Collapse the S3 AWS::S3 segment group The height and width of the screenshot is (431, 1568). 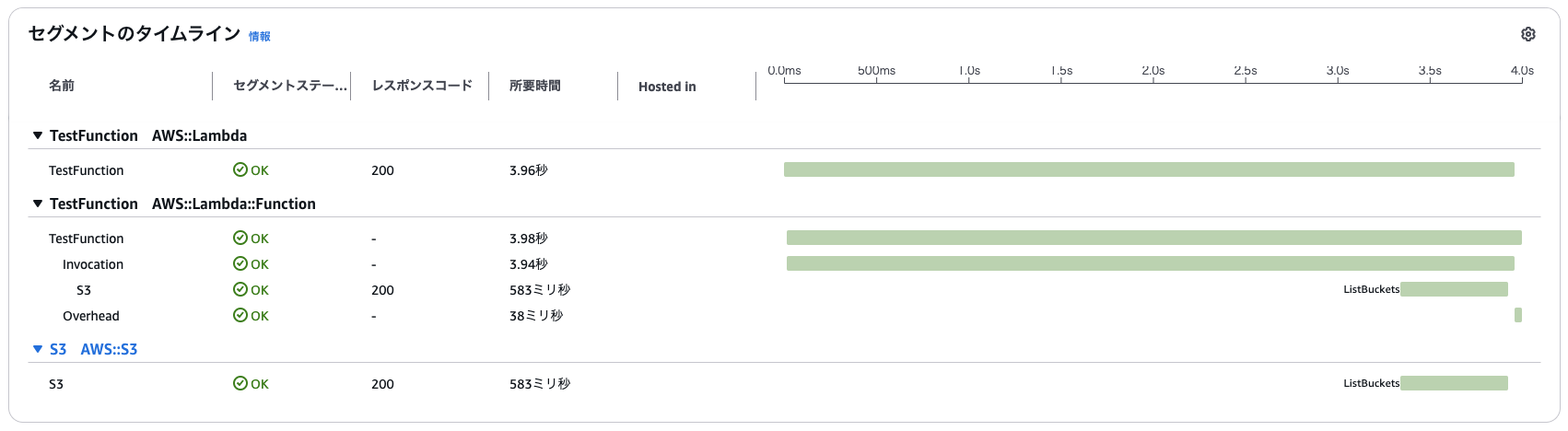[38, 349]
